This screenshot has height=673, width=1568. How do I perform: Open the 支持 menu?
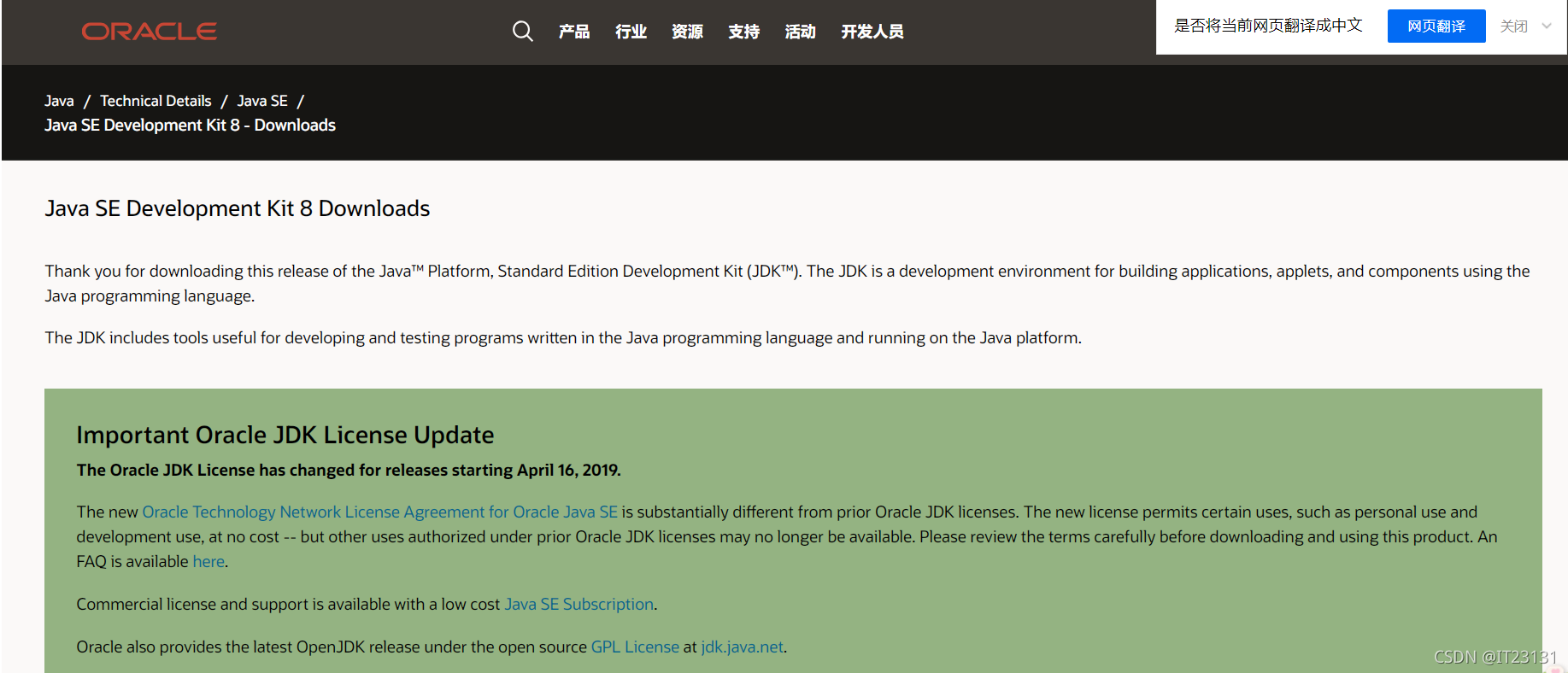(743, 32)
